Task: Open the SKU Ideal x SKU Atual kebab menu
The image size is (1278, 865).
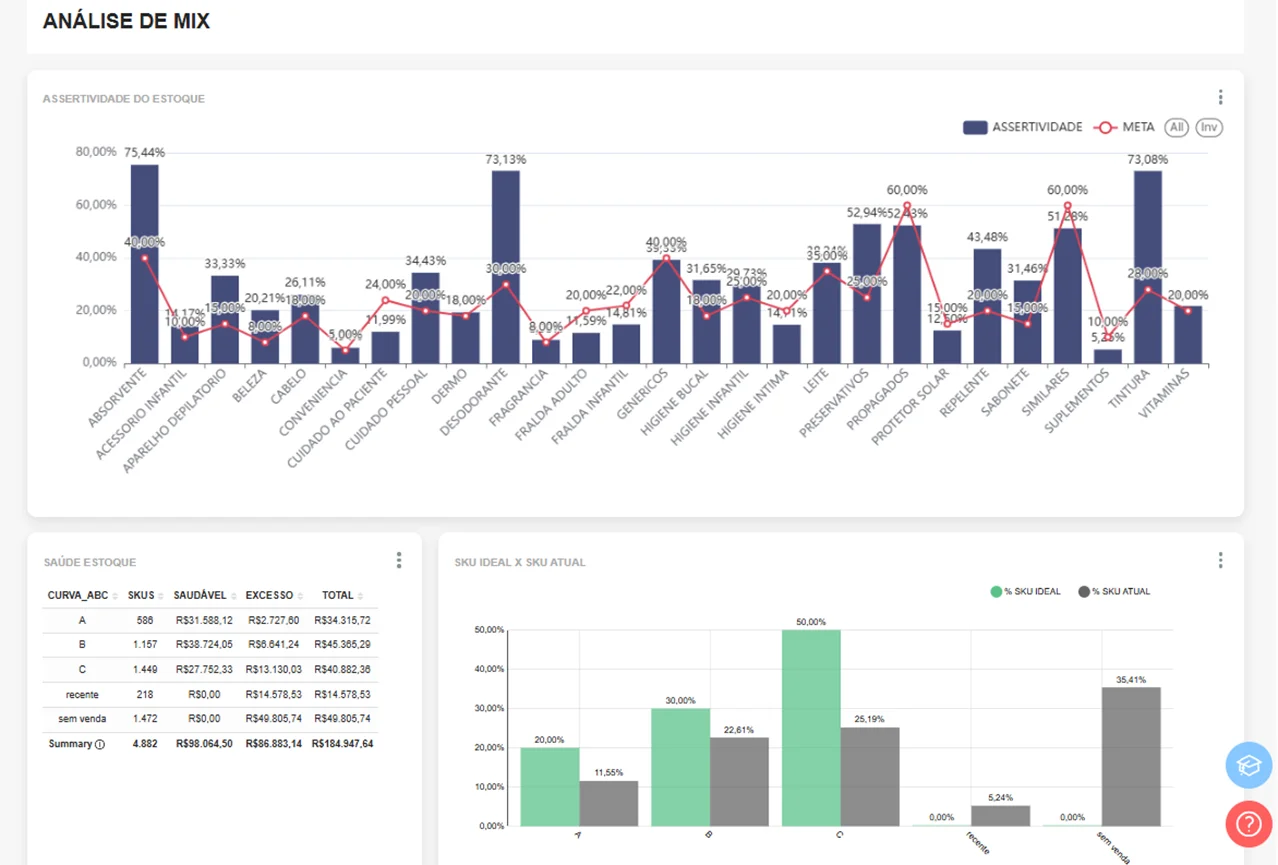Action: point(1220,561)
